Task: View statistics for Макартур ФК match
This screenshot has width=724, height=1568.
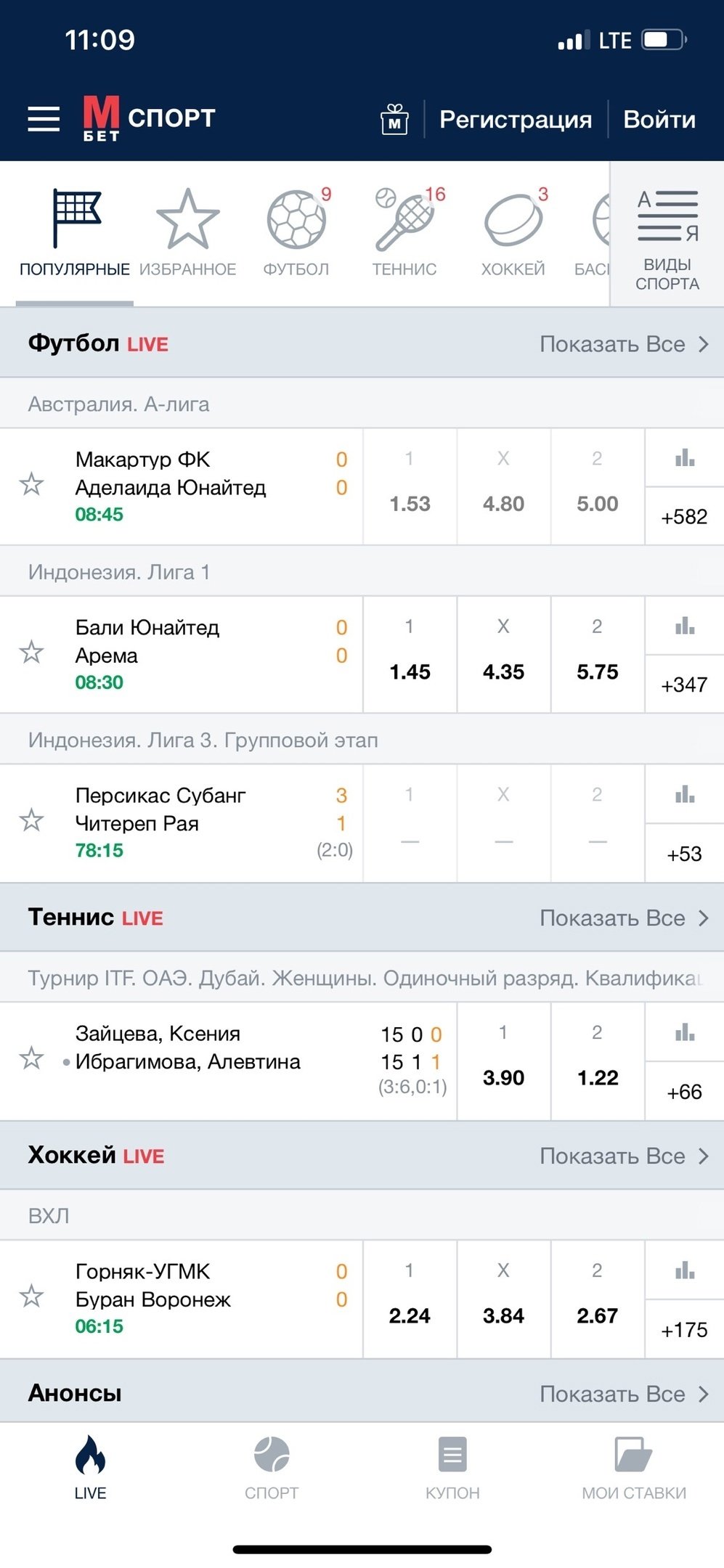Action: pos(684,459)
